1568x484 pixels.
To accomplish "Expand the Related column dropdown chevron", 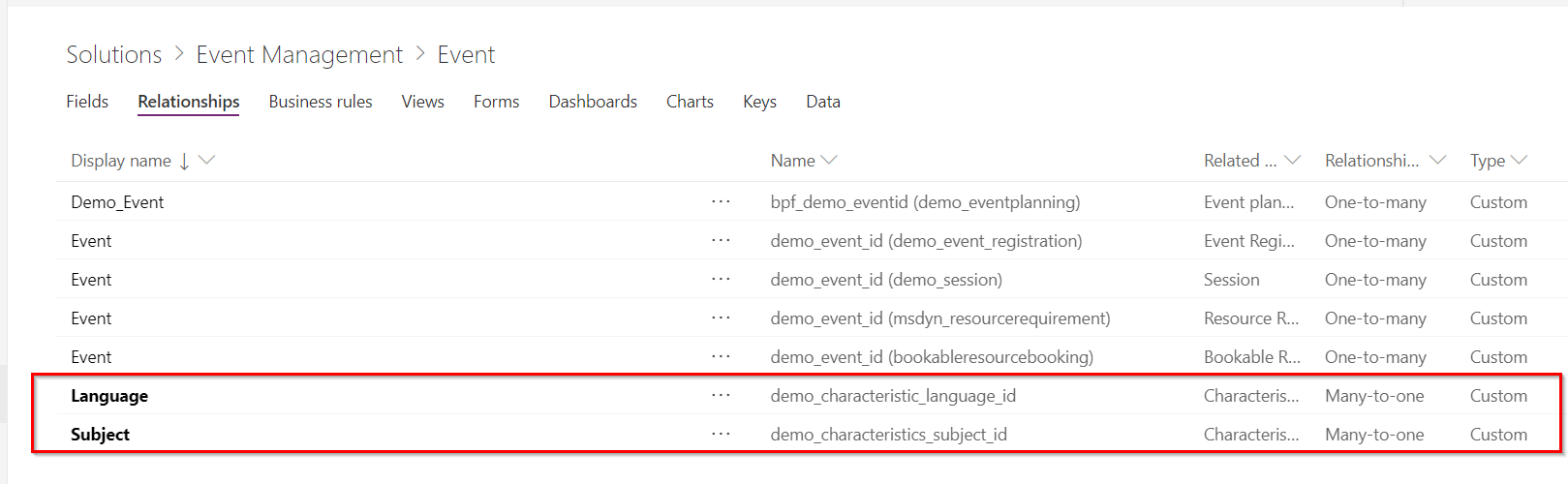I will [x=1292, y=161].
